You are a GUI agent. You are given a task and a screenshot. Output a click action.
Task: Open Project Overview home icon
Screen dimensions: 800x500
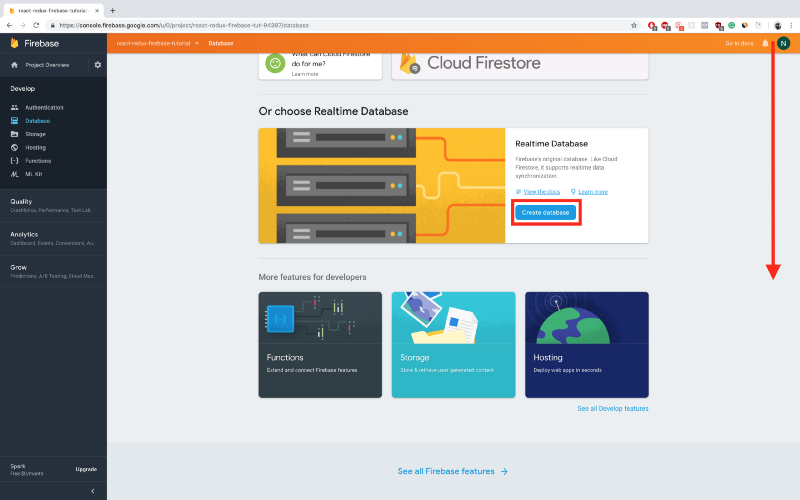coord(14,65)
